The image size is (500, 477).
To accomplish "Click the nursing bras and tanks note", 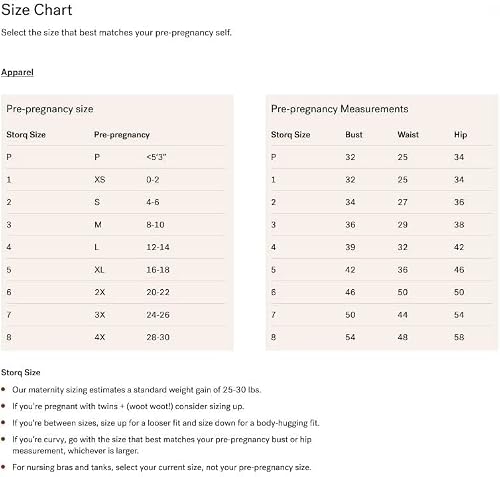I will 162,467.
